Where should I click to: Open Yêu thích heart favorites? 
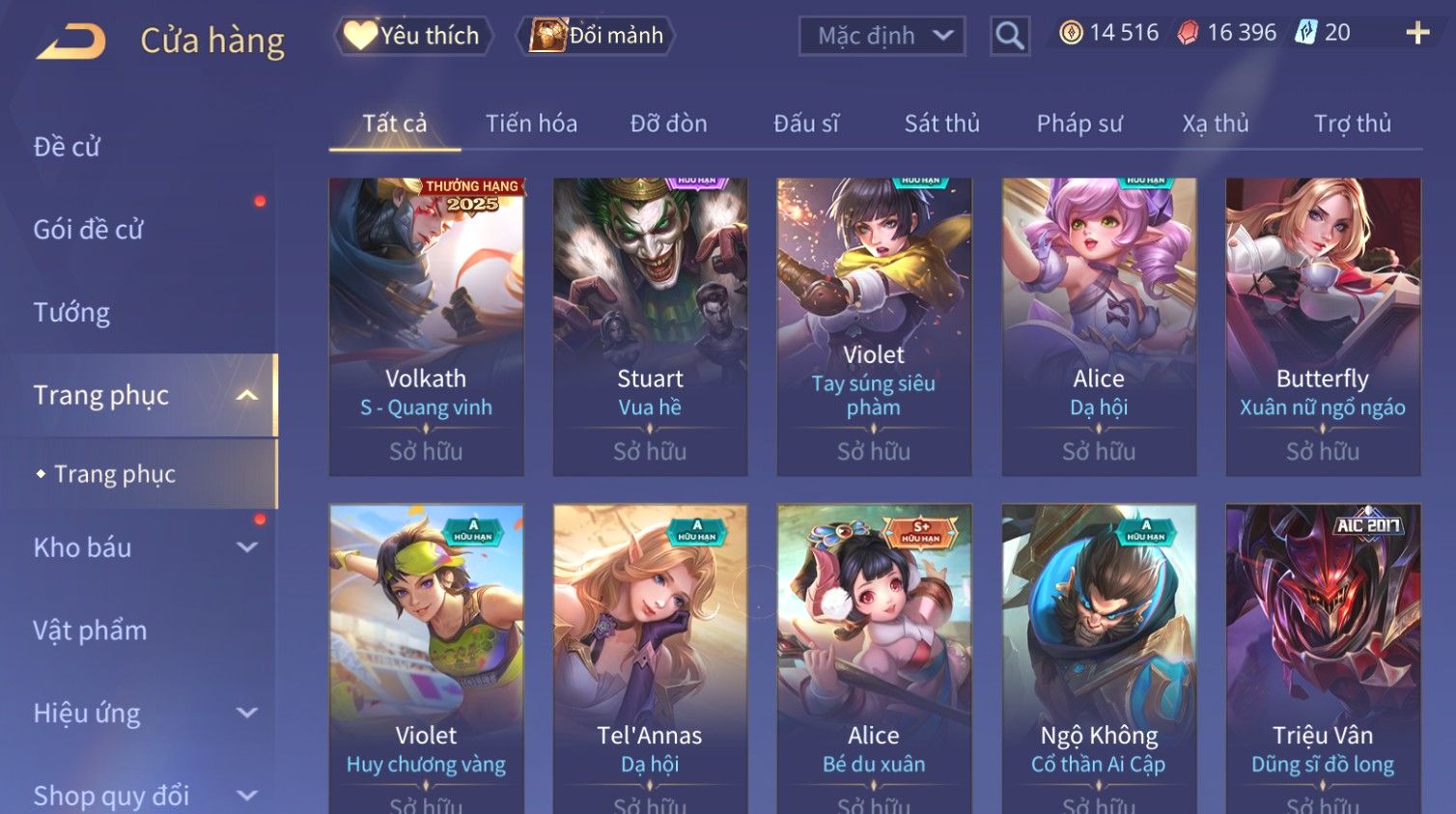(413, 36)
